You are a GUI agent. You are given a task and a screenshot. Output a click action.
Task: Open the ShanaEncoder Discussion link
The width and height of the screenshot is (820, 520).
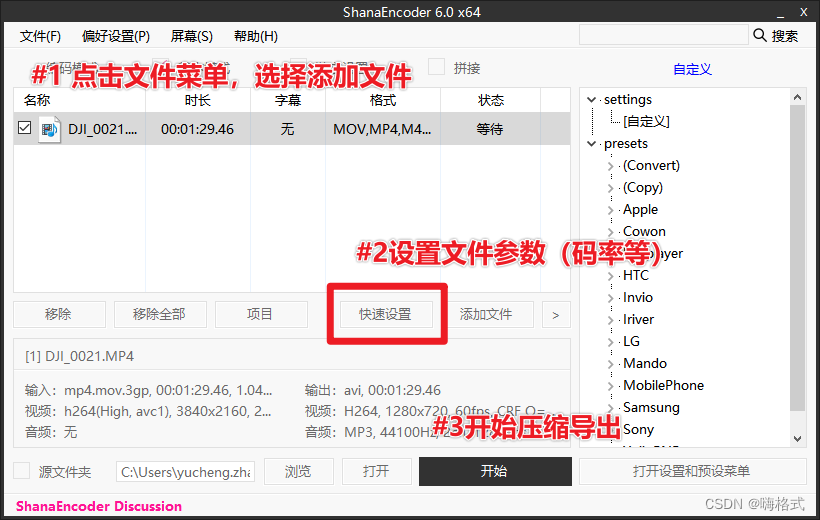(x=99, y=506)
